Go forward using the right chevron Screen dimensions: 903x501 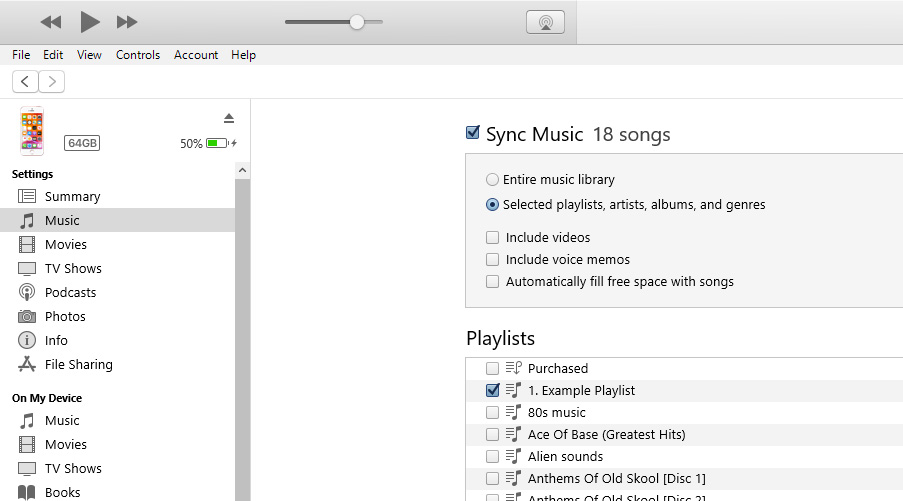pos(51,82)
